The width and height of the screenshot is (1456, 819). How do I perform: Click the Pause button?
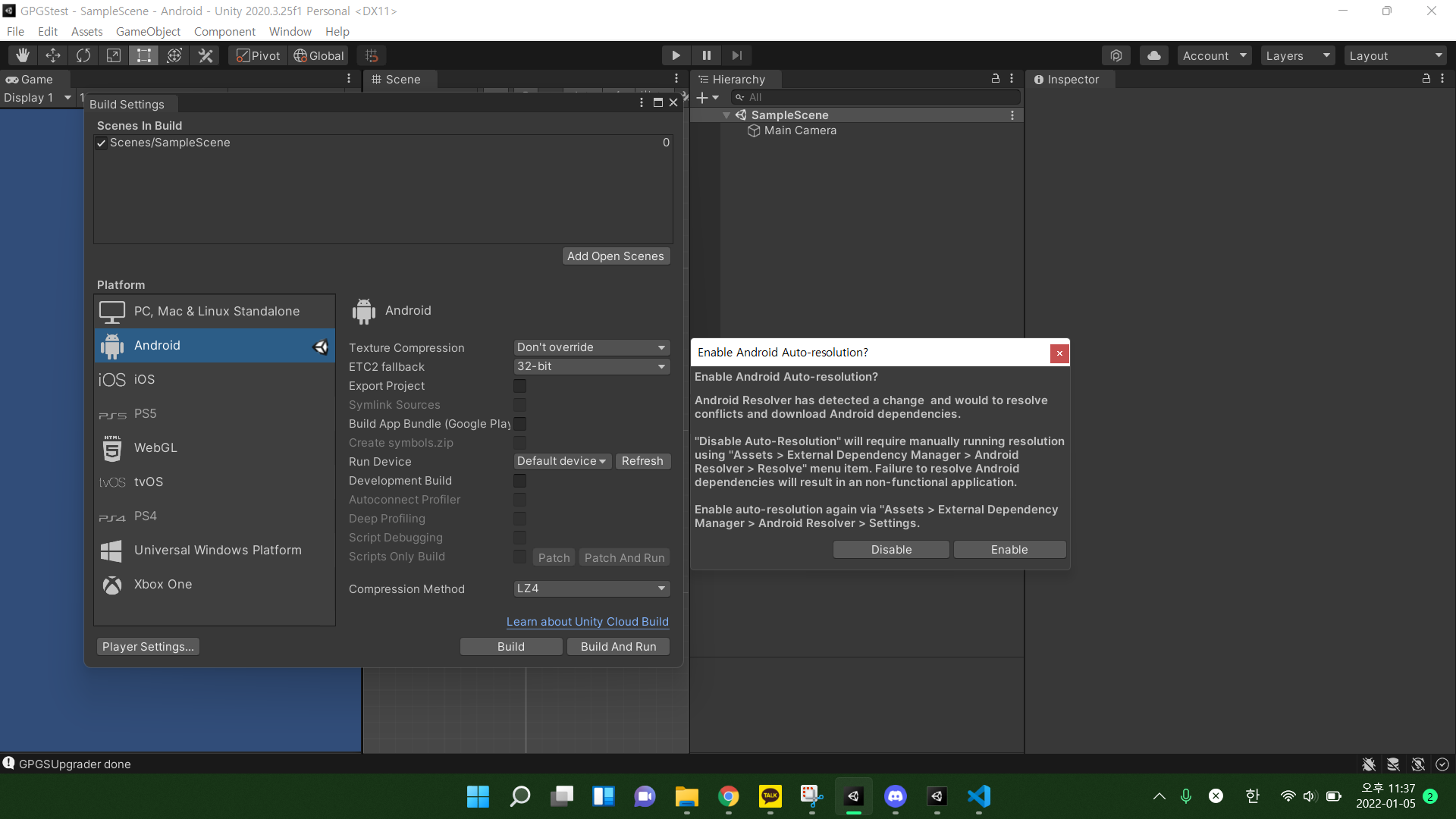click(706, 55)
